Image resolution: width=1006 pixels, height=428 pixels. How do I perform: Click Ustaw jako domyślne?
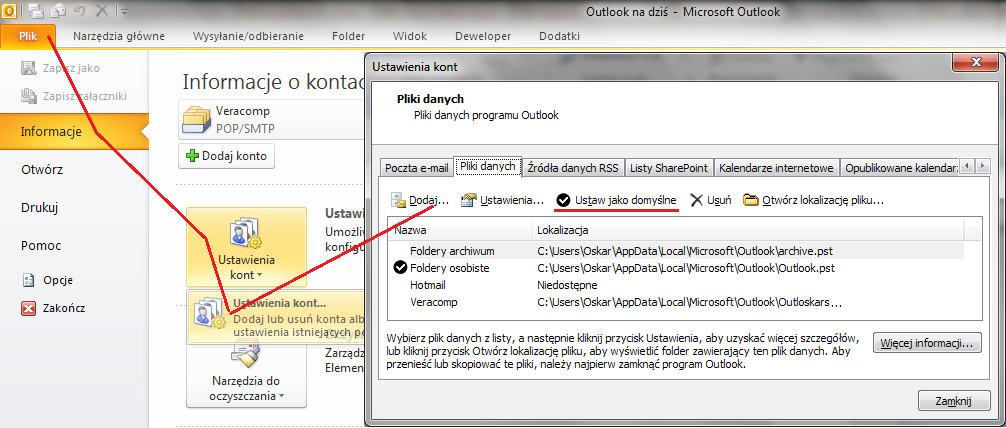617,200
